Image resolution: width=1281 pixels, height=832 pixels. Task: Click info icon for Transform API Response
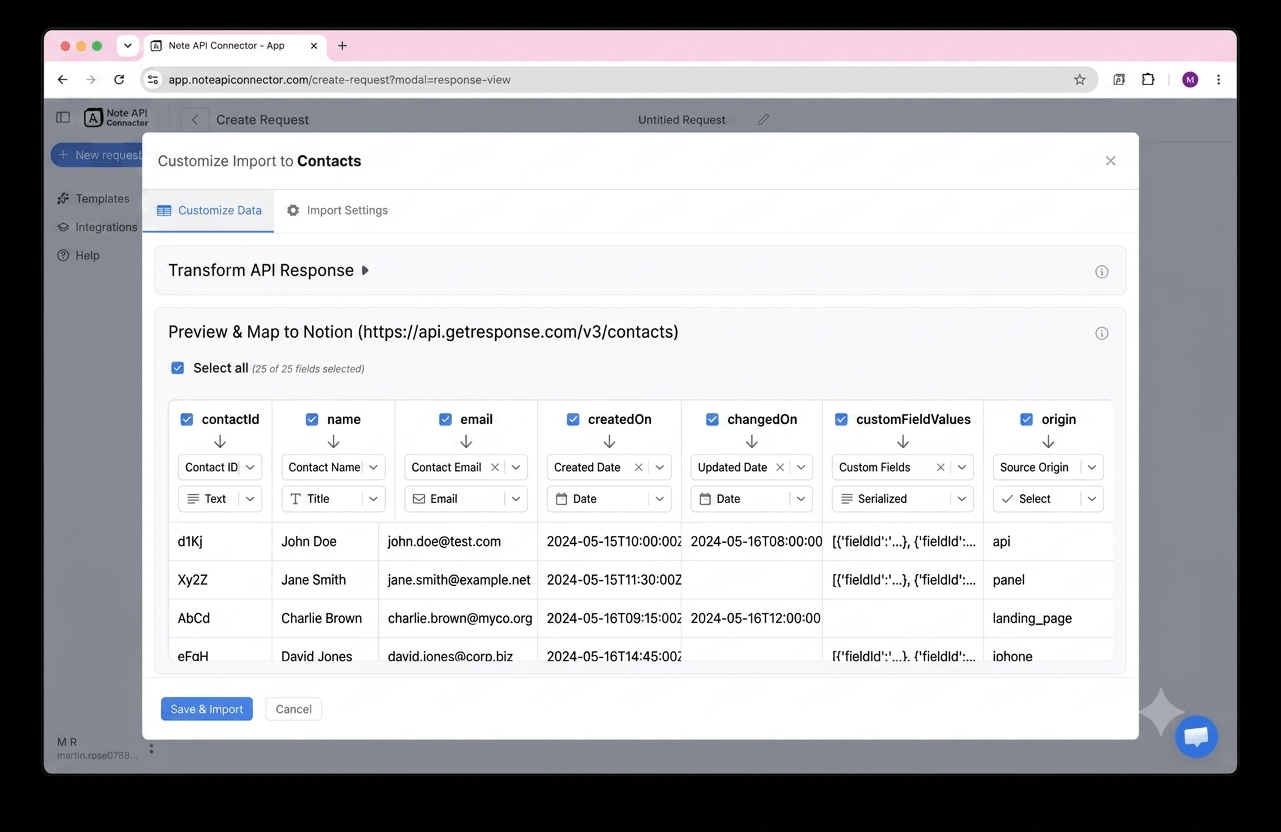tap(1101, 272)
